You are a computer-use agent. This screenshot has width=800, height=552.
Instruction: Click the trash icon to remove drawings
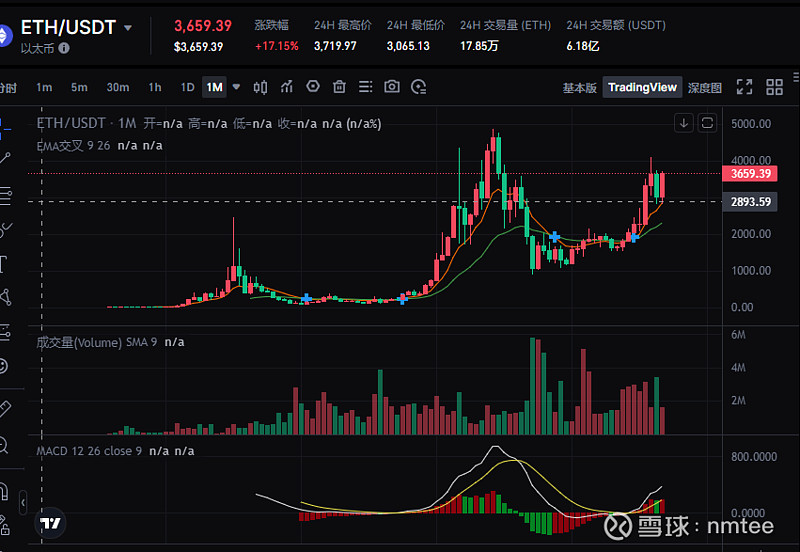339,87
